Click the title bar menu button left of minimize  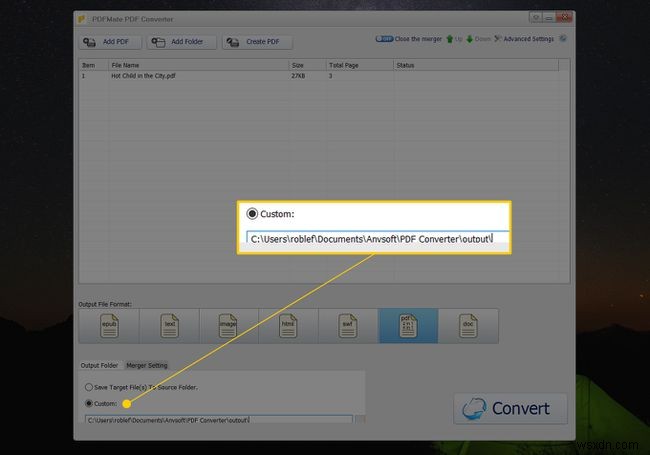pos(536,17)
